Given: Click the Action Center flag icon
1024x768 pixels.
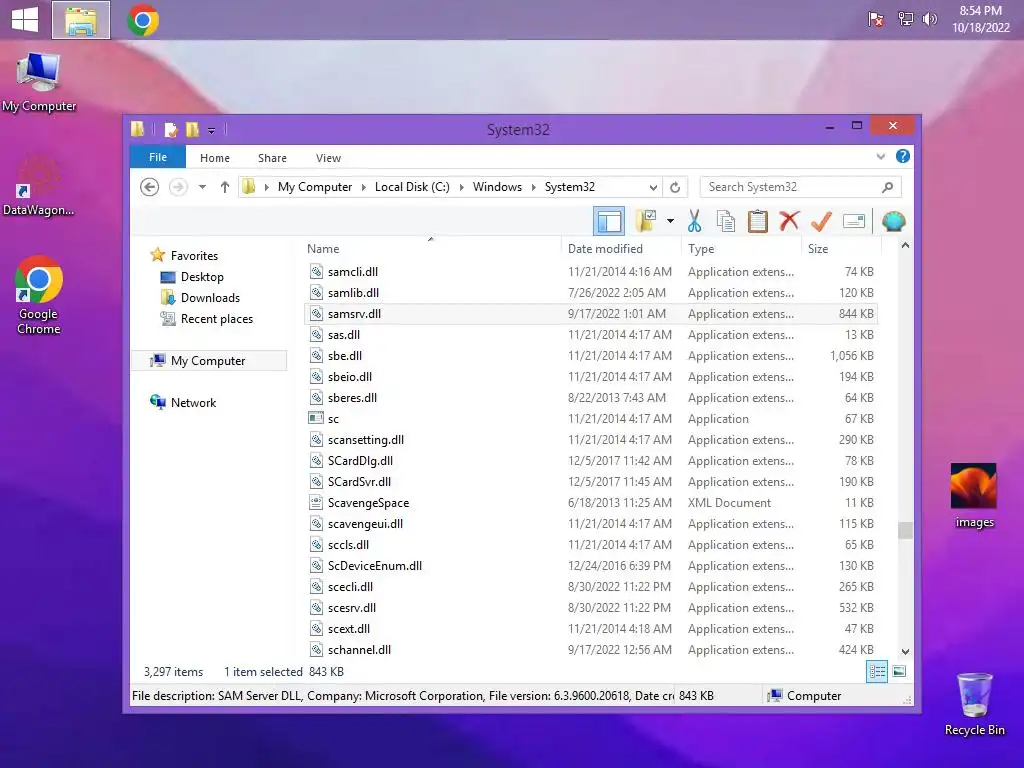Looking at the screenshot, I should tap(876, 19).
